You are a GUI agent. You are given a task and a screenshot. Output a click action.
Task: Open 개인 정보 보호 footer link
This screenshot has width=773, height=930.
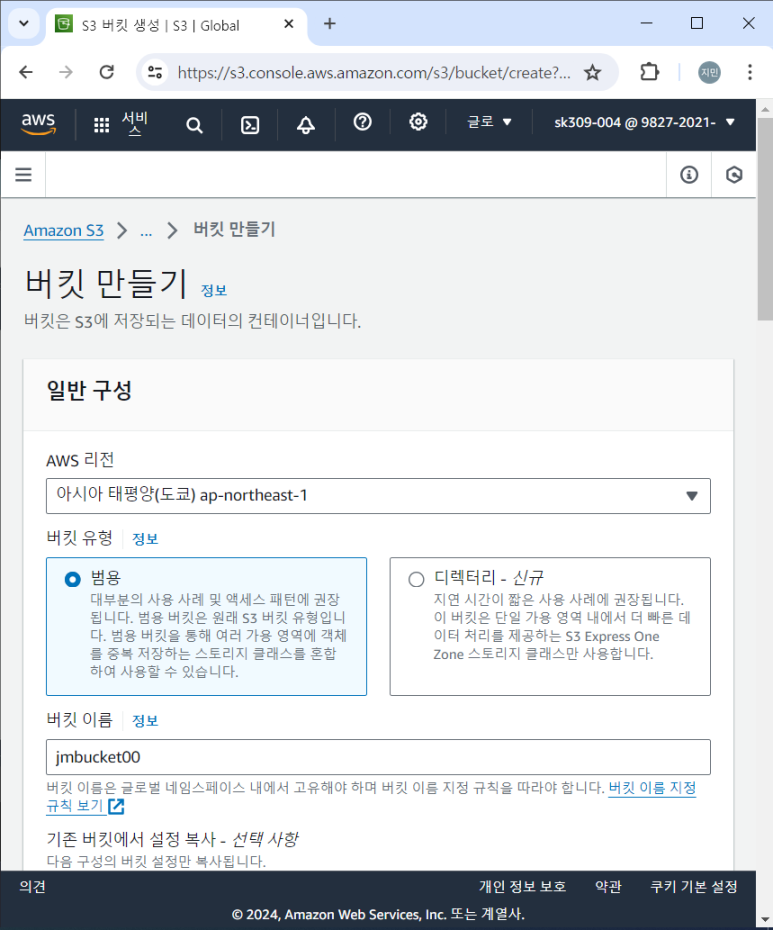click(522, 887)
